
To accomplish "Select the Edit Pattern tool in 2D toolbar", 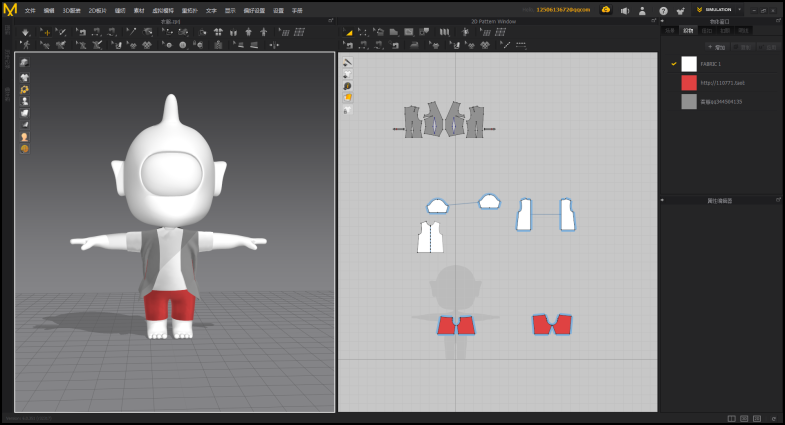I will point(363,32).
